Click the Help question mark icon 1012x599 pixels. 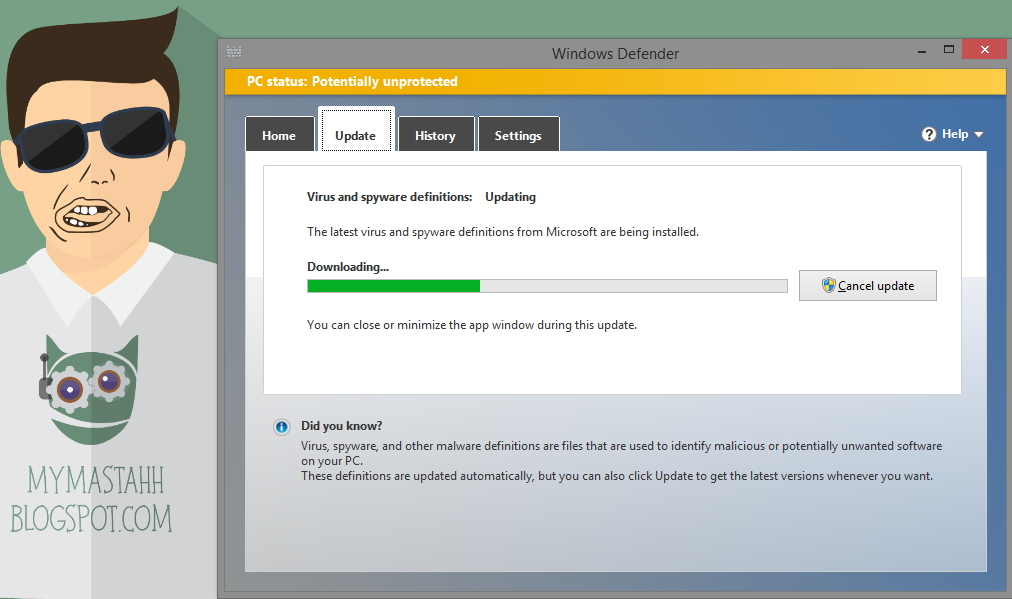pos(929,134)
